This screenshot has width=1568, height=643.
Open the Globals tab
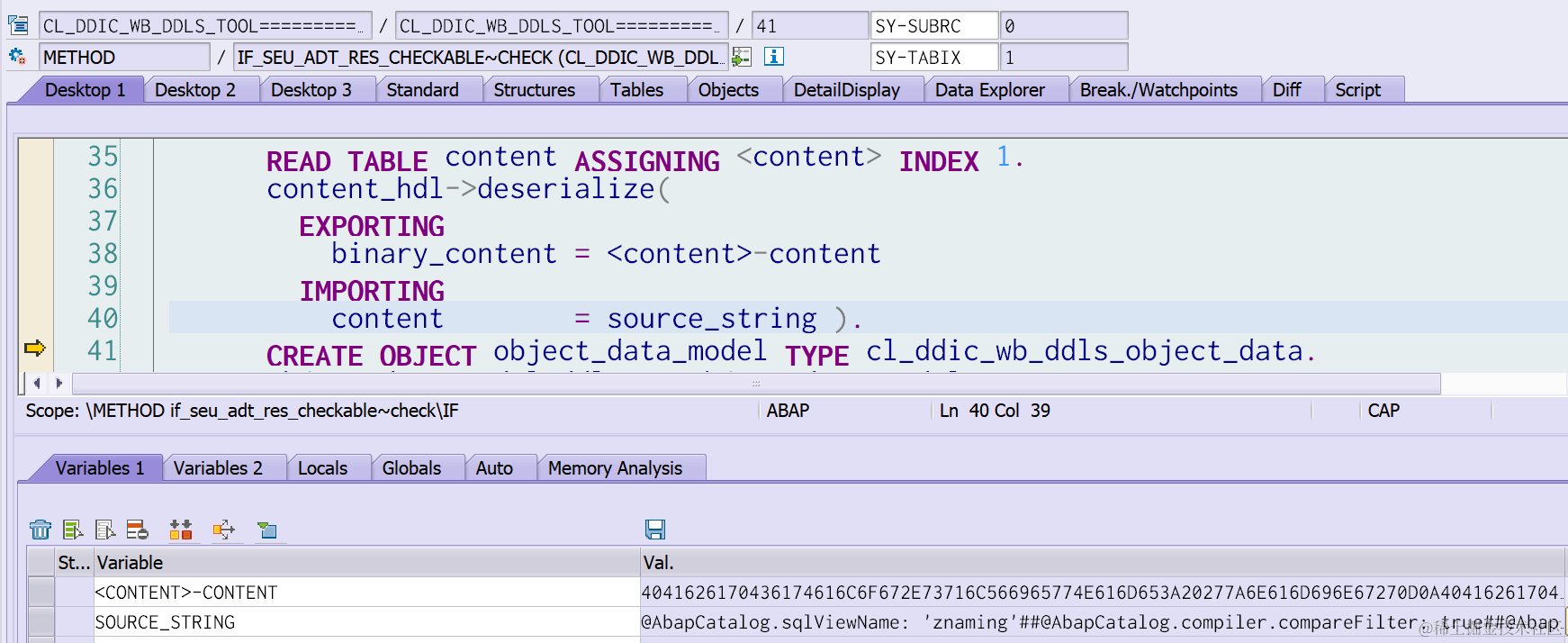412,468
